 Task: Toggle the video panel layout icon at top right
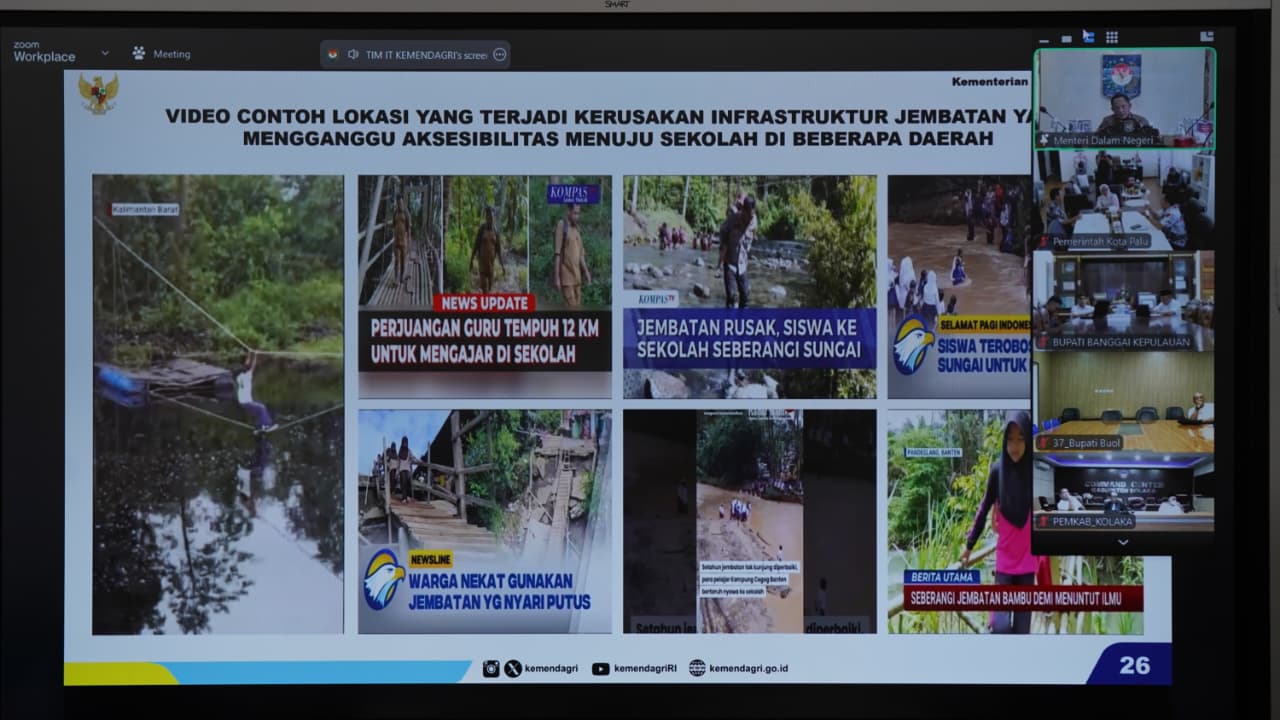[1206, 36]
